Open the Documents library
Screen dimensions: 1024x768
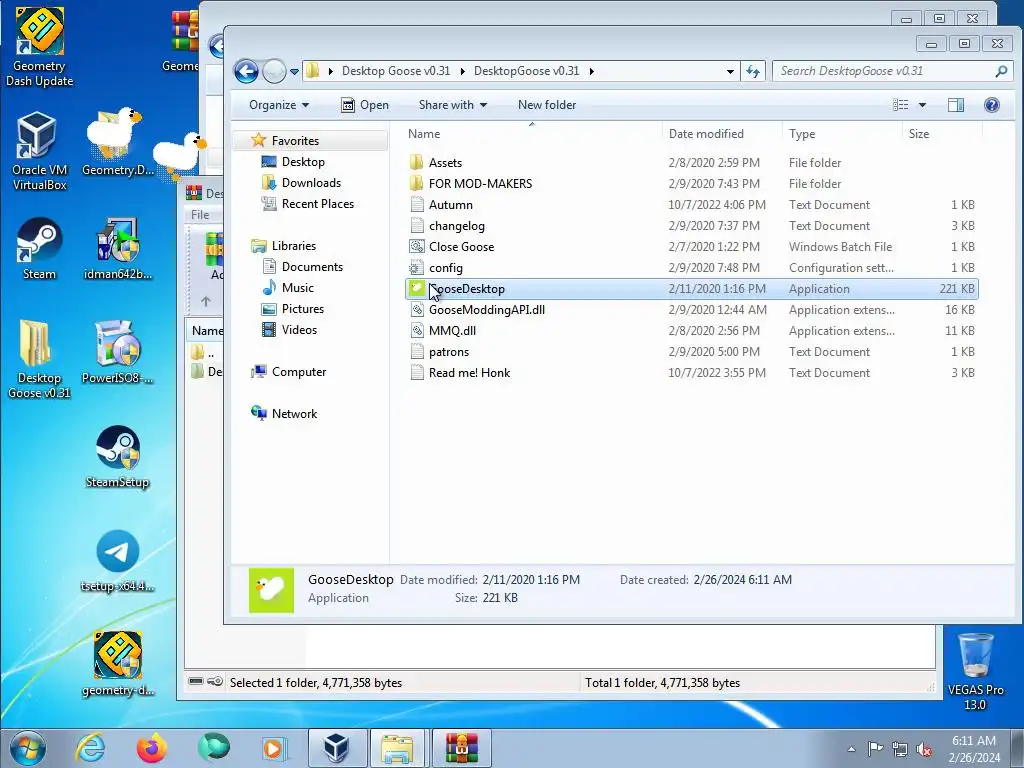(x=312, y=266)
